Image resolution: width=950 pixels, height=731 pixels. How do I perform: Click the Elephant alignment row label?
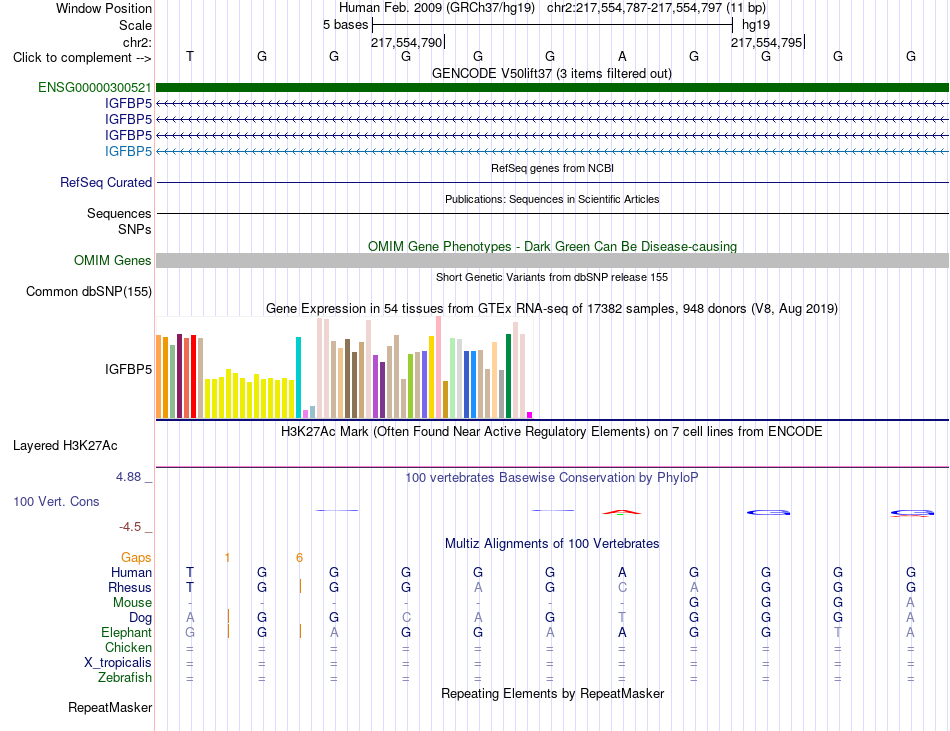(126, 633)
